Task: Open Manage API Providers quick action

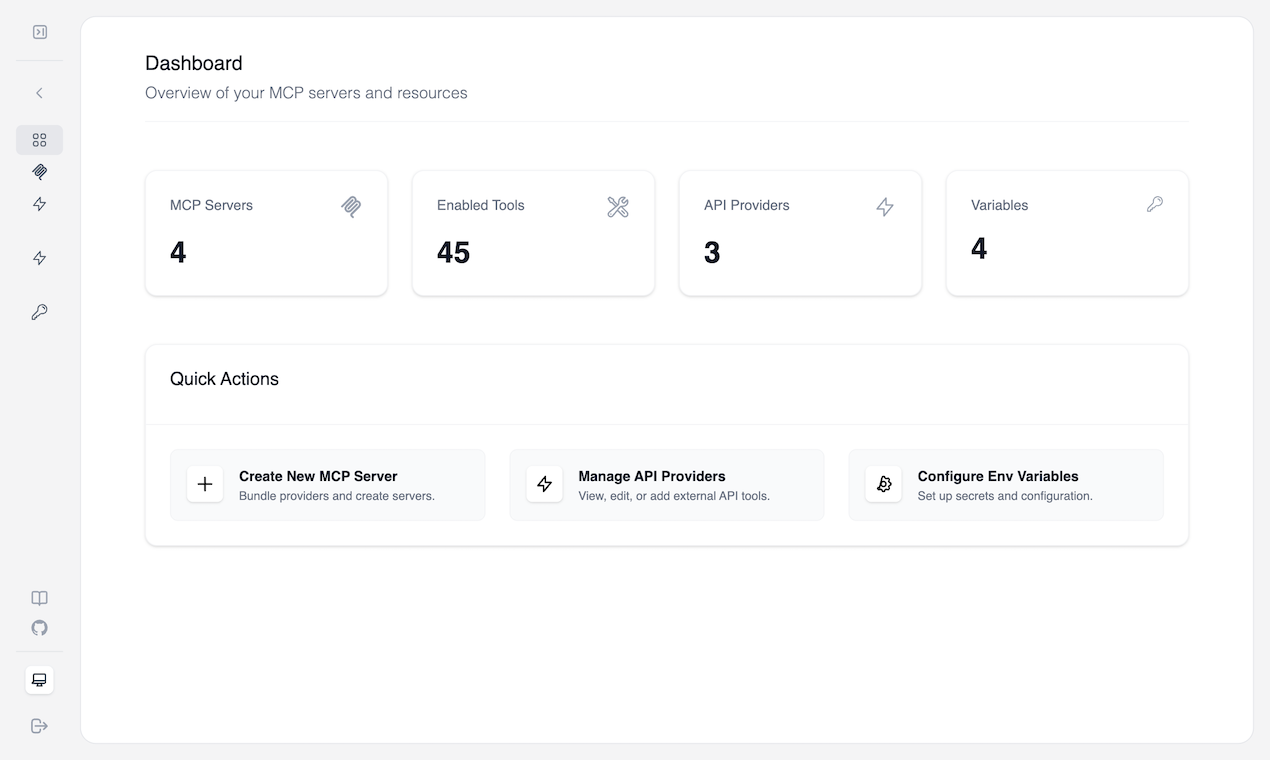Action: tap(667, 484)
